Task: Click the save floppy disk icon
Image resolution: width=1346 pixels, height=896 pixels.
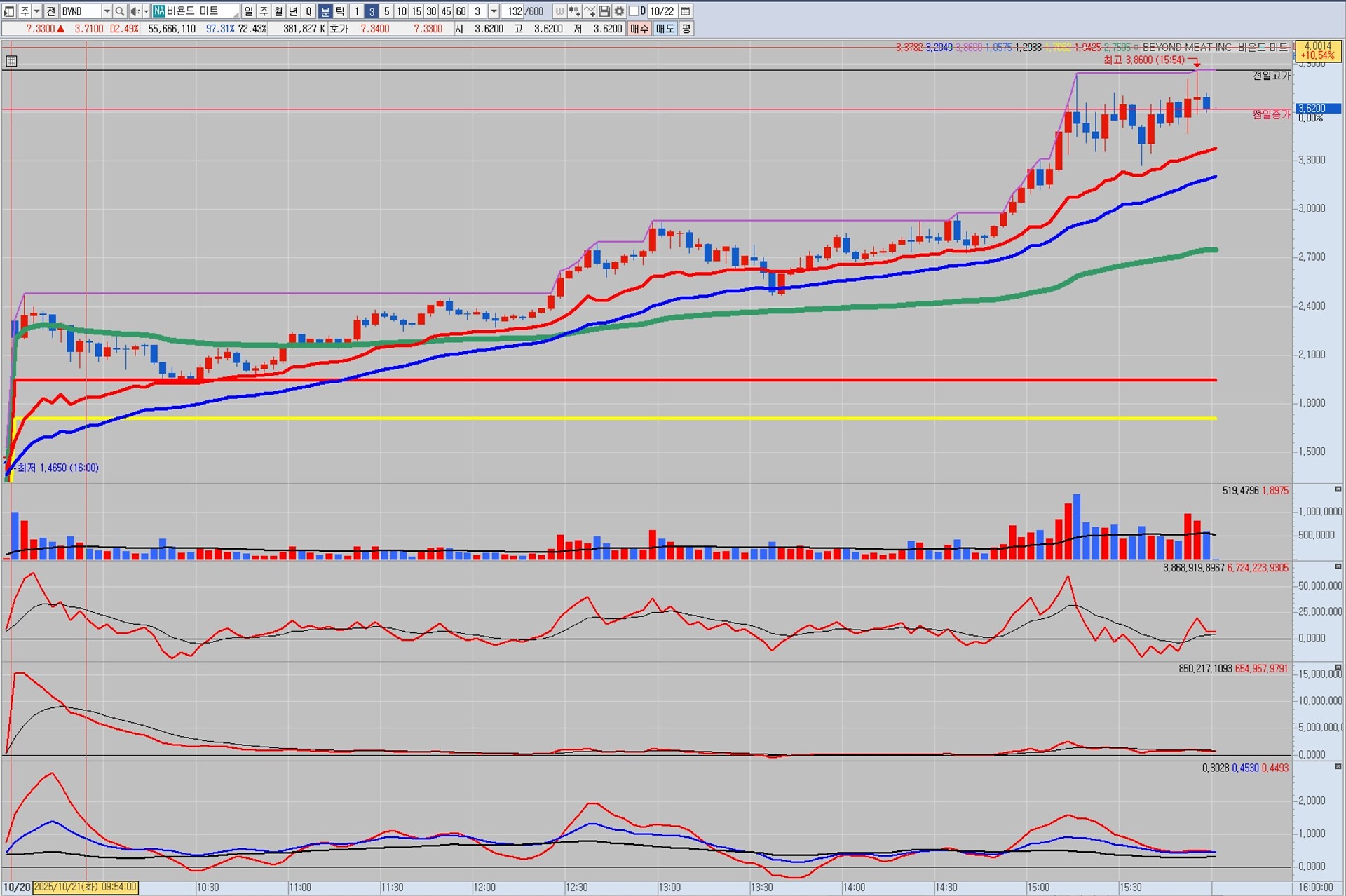Action: point(604,11)
